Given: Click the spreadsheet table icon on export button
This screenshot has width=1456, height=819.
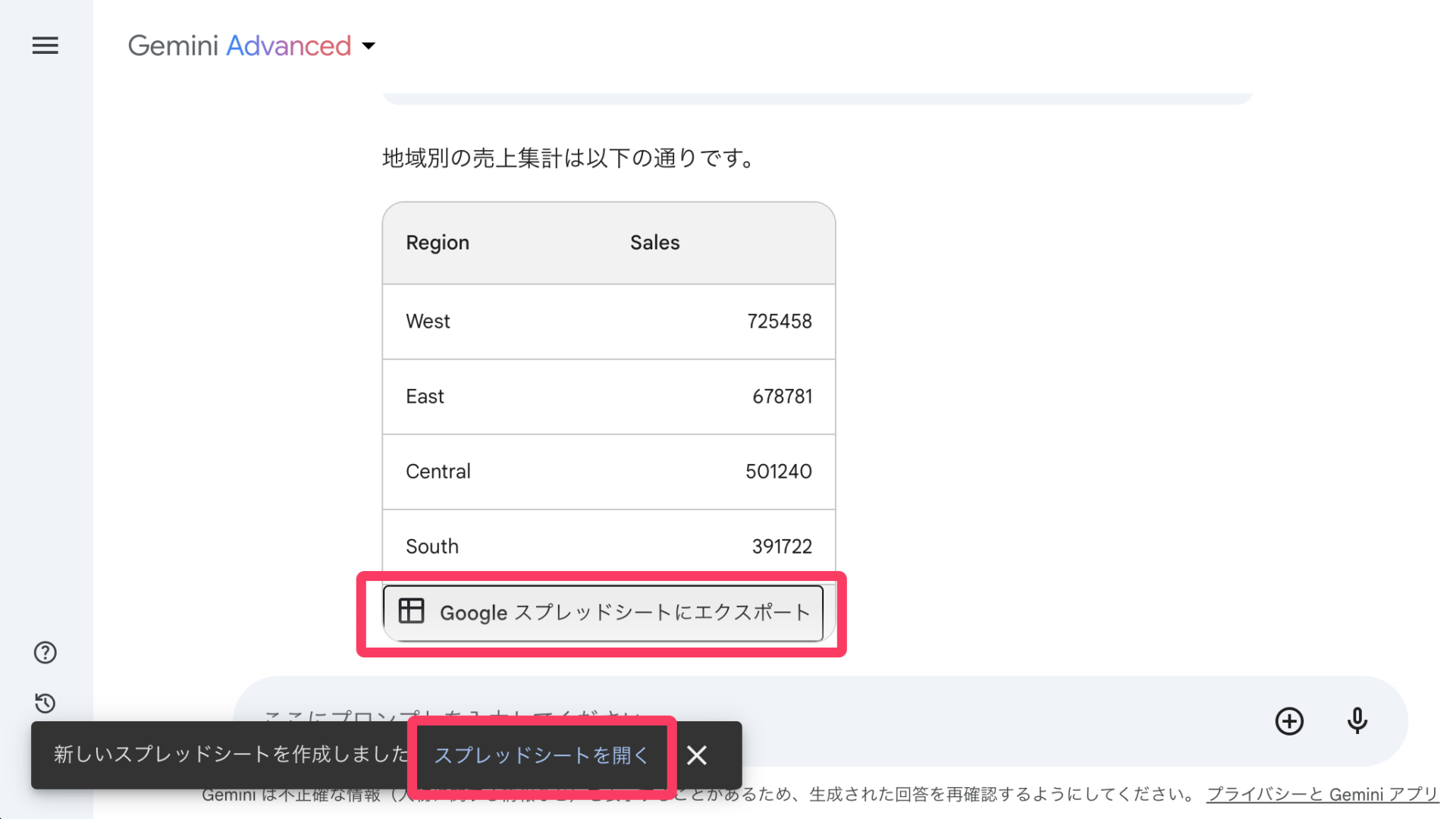Looking at the screenshot, I should [x=412, y=611].
